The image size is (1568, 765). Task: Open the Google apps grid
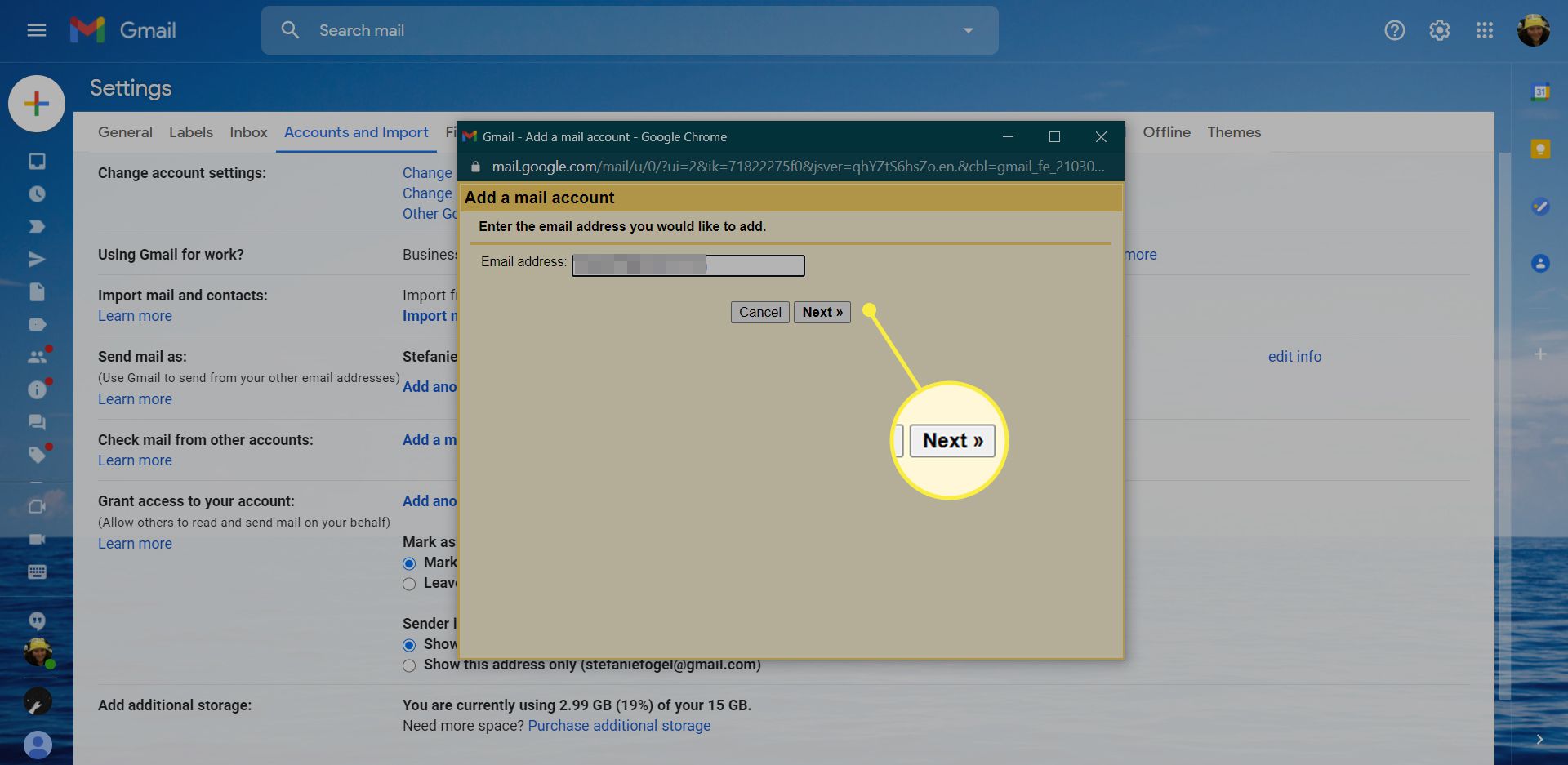[1484, 30]
